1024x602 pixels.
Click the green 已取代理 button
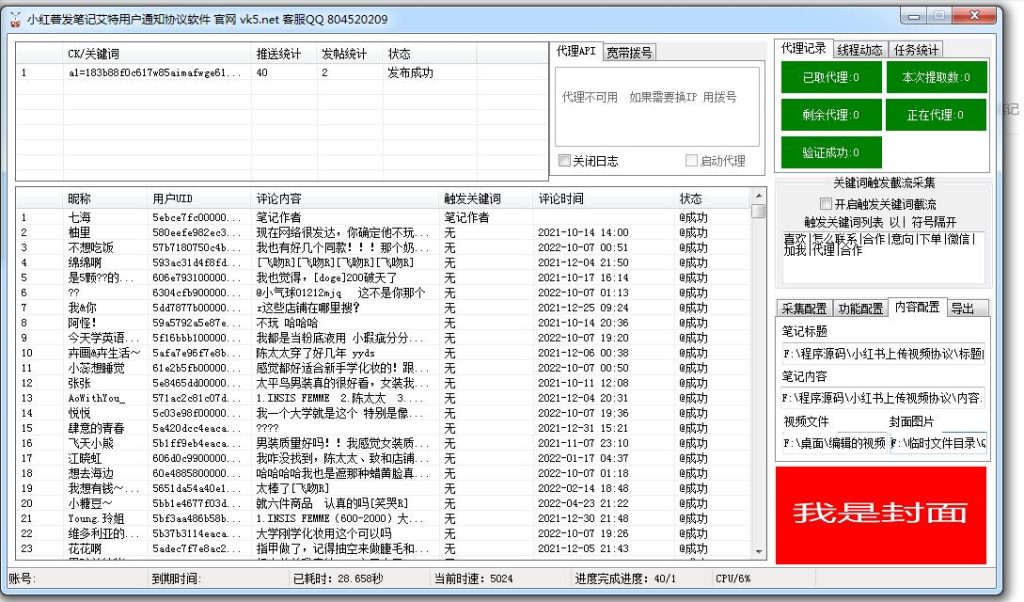(x=828, y=77)
